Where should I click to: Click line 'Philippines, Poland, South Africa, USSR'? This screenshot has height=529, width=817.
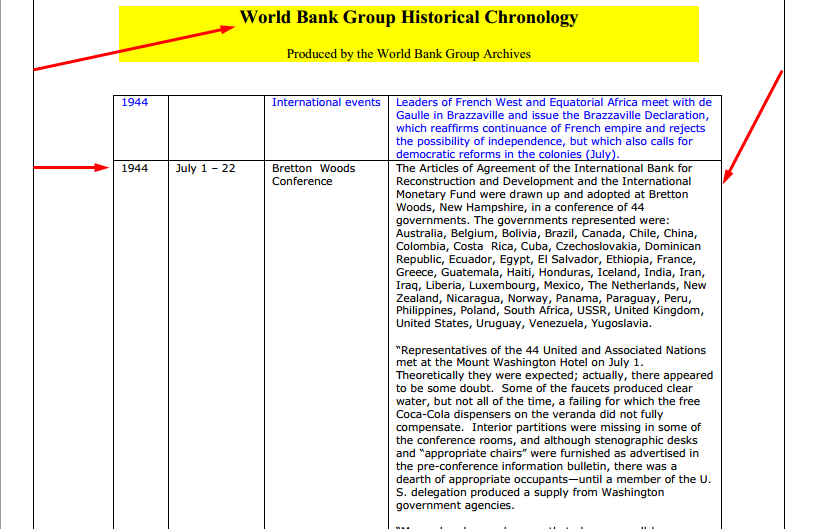pos(550,310)
